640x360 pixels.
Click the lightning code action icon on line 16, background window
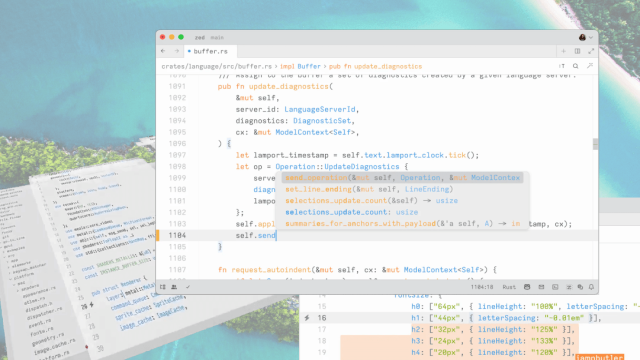[x=307, y=318]
